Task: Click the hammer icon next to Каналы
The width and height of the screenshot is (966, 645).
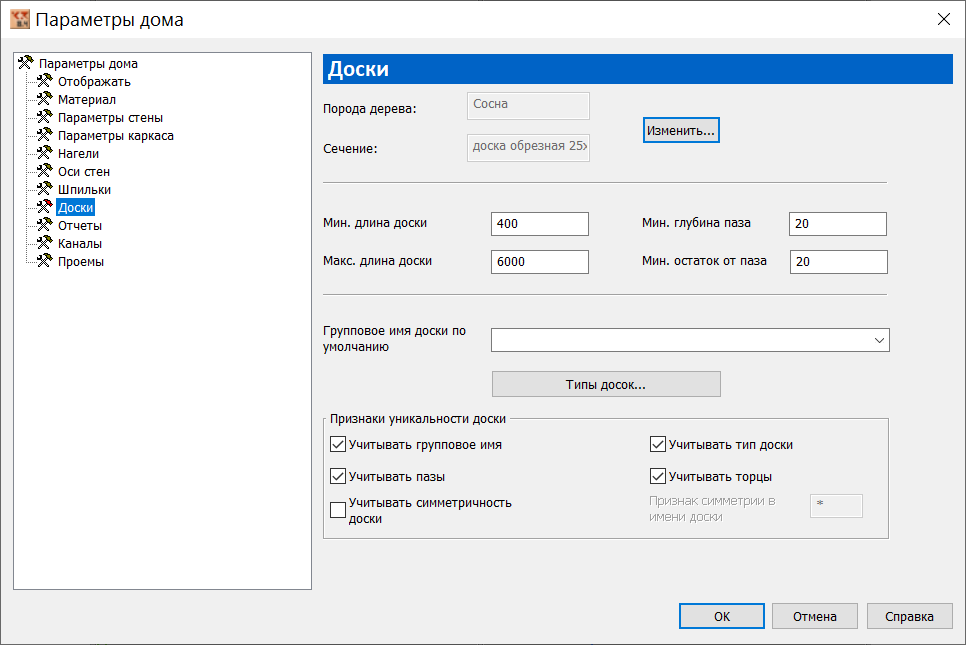Action: [44, 243]
